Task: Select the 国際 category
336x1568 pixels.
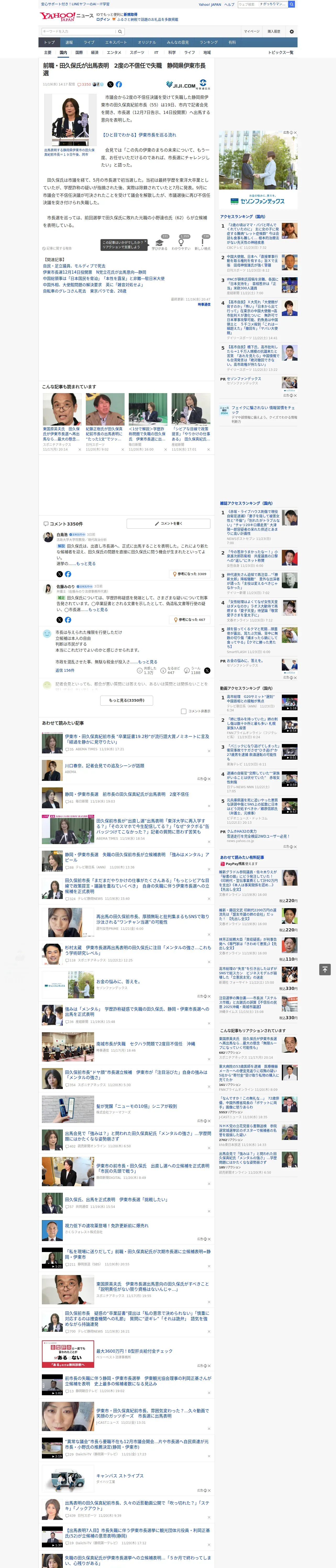Action: tap(79, 52)
